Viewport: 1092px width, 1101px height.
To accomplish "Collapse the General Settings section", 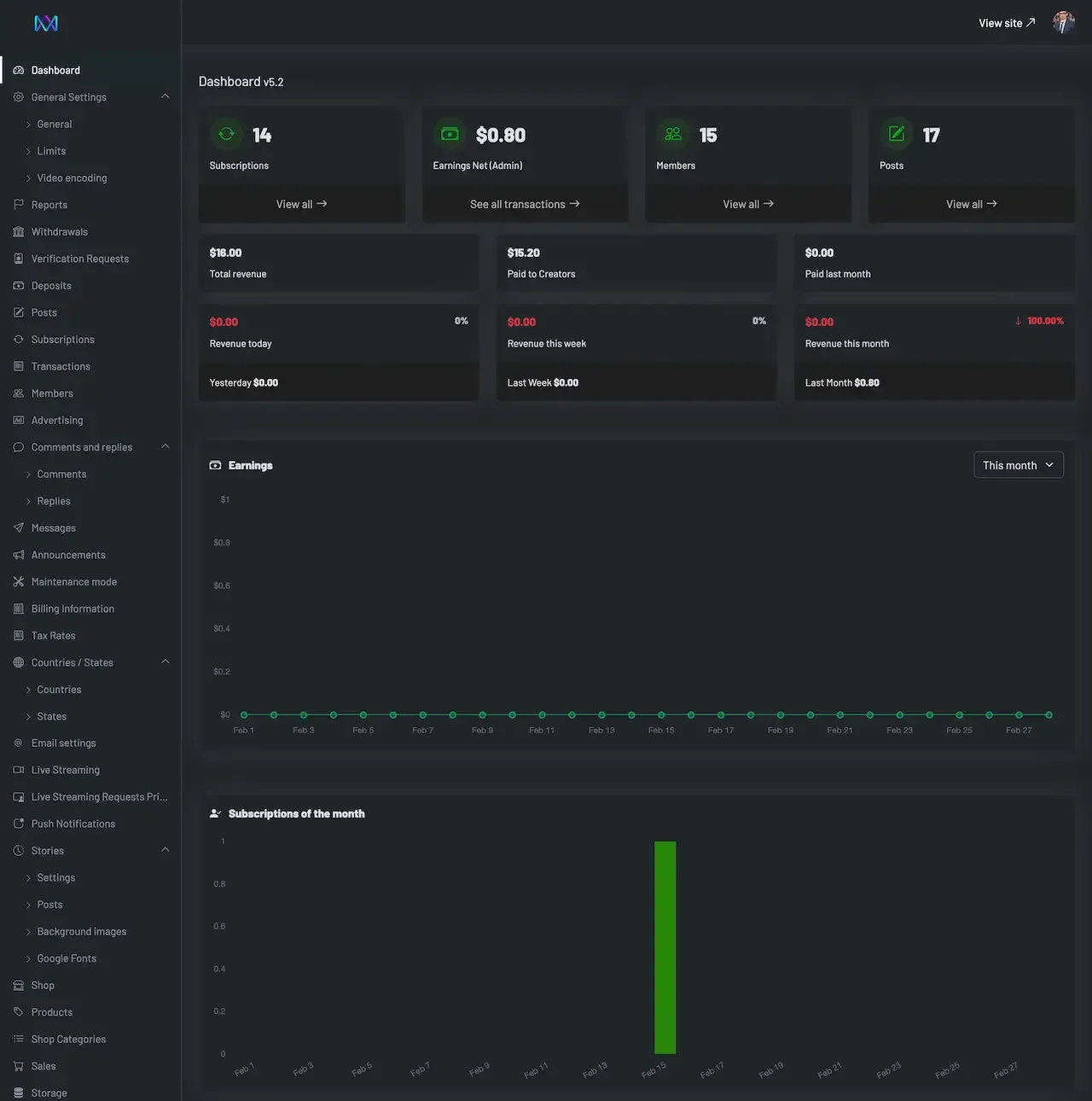I will [166, 96].
